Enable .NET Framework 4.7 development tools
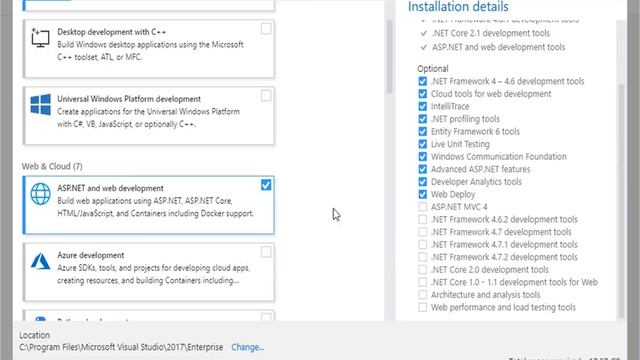Viewport: 640px width, 360px height. coord(422,232)
